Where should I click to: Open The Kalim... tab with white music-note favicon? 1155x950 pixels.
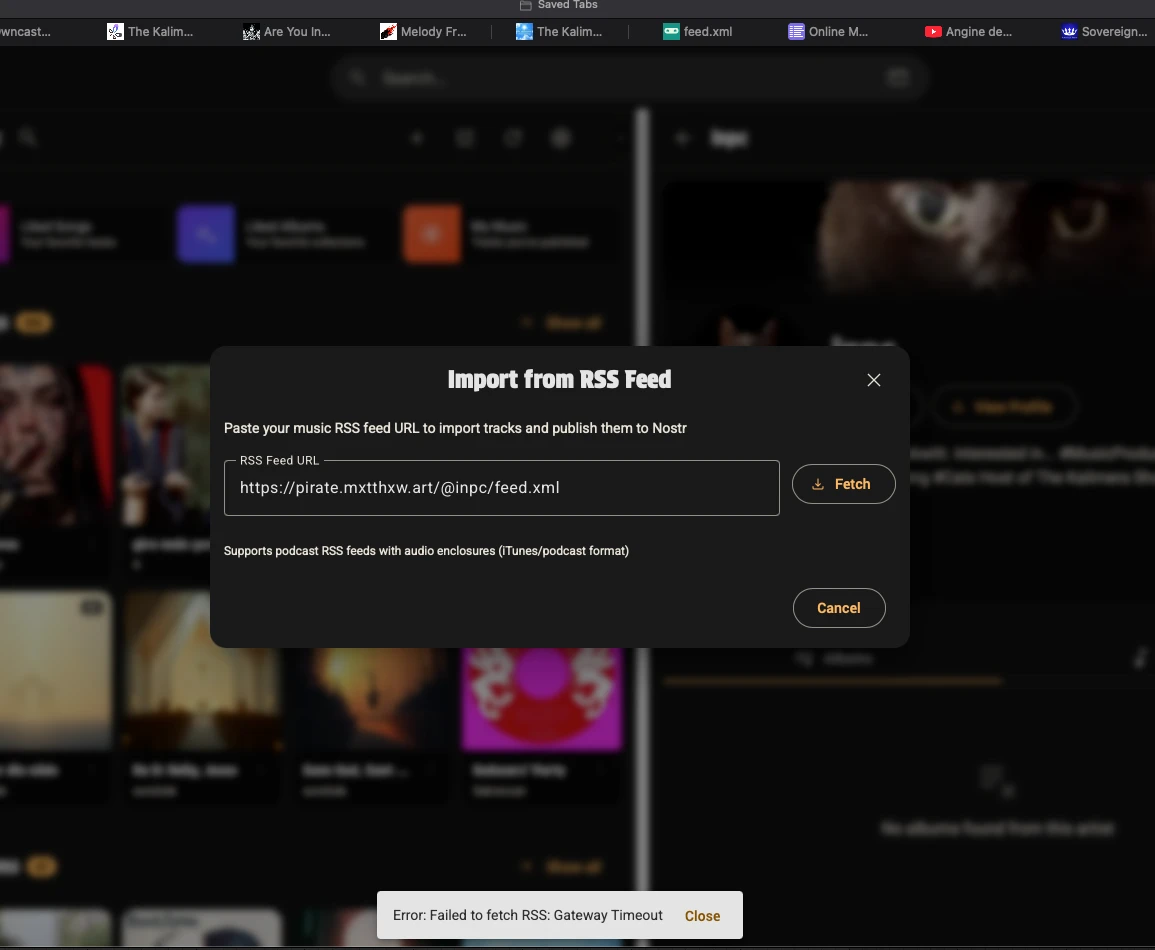coord(150,32)
